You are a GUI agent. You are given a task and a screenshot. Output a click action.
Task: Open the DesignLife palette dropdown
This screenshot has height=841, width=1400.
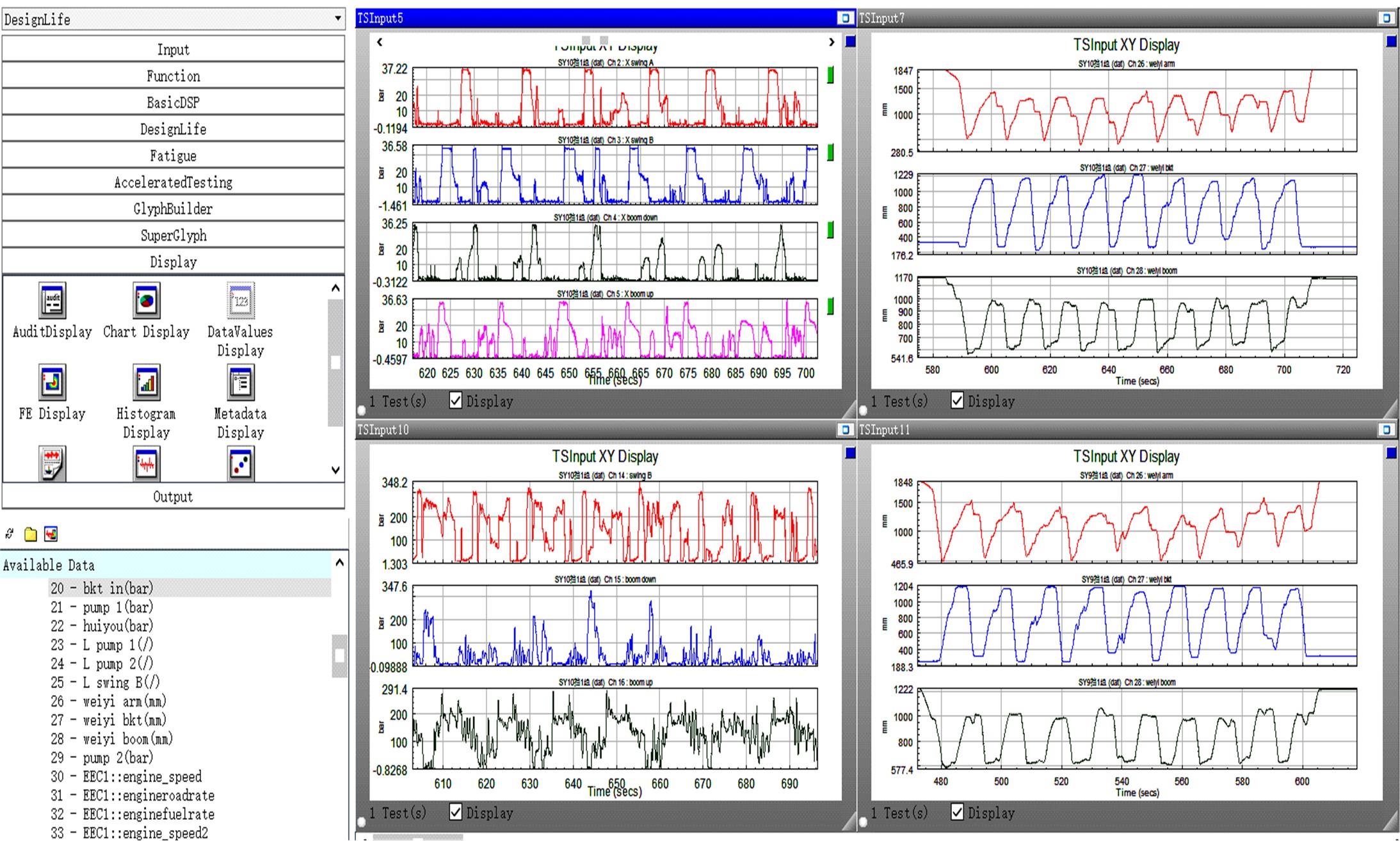[x=337, y=19]
